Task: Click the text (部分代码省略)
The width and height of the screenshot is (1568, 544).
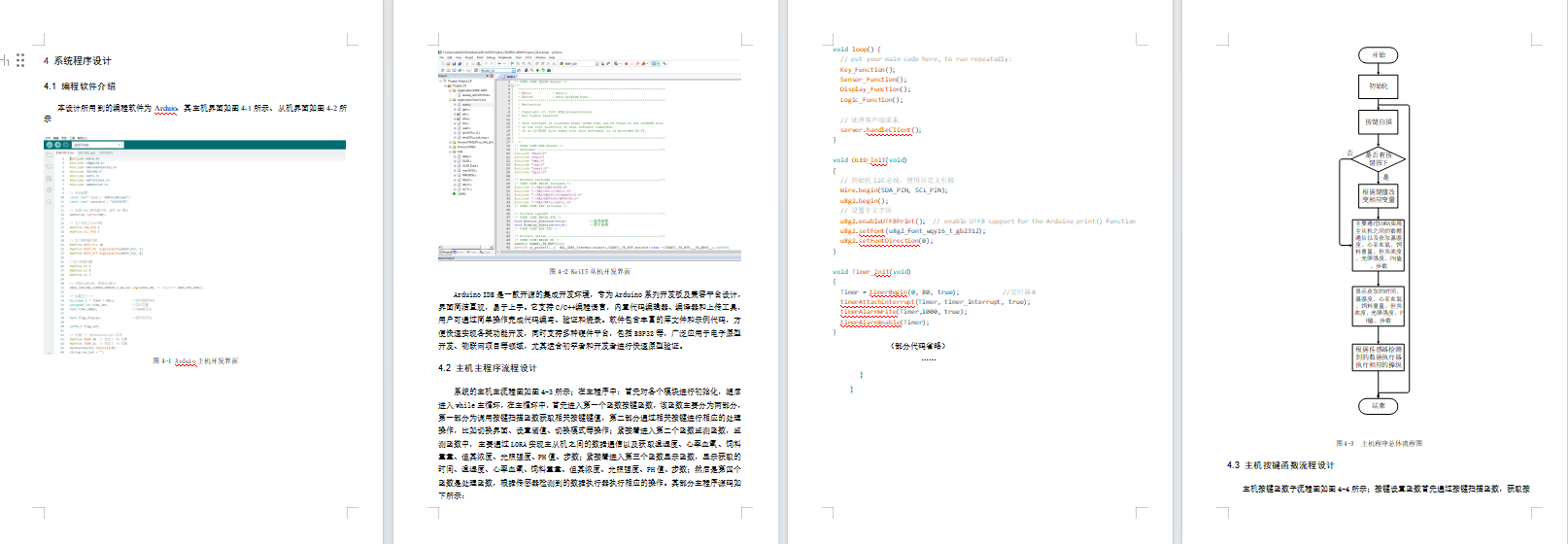Action: (917, 346)
